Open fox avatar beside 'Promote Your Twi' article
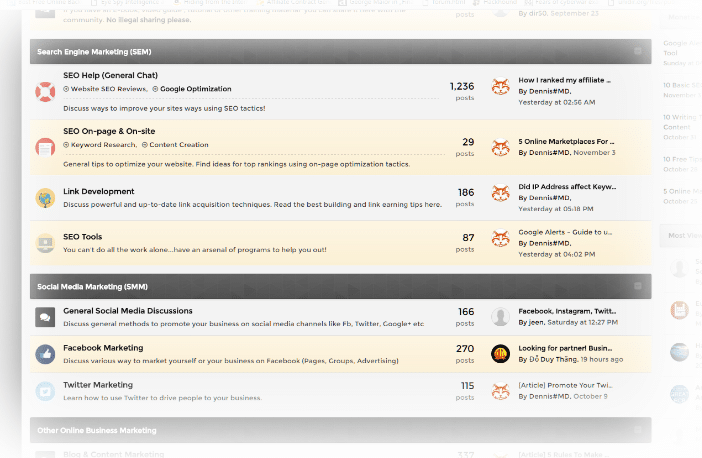702x458 pixels. 501,391
